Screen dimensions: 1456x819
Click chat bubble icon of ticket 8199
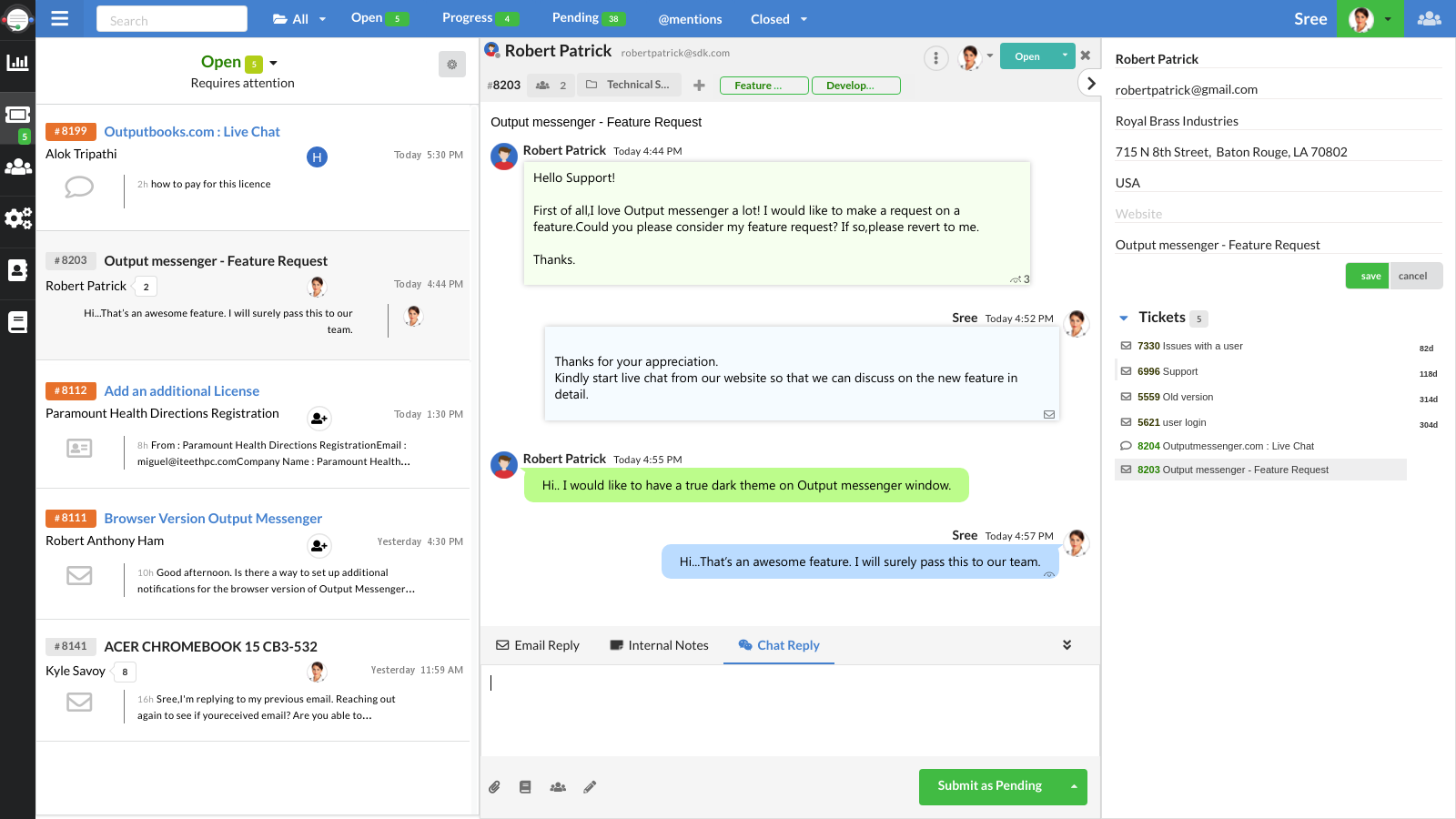point(79,187)
